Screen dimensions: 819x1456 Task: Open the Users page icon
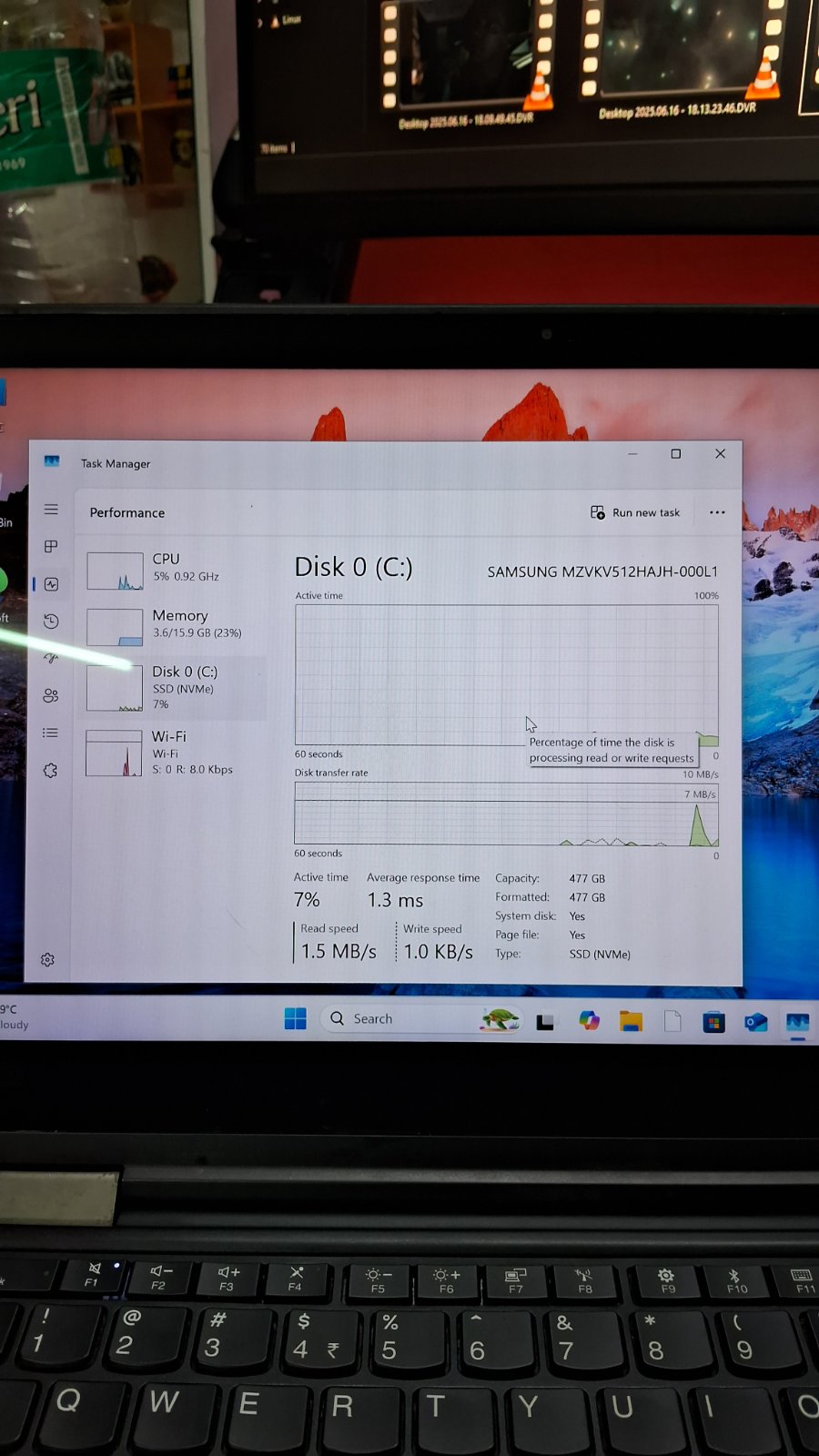click(51, 695)
